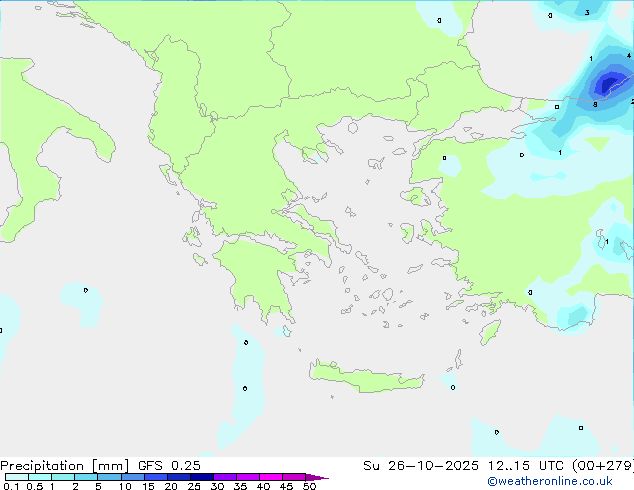Click the dark blue precipitation maximum on map
Image resolution: width=634 pixels, height=490 pixels.
coord(609,83)
